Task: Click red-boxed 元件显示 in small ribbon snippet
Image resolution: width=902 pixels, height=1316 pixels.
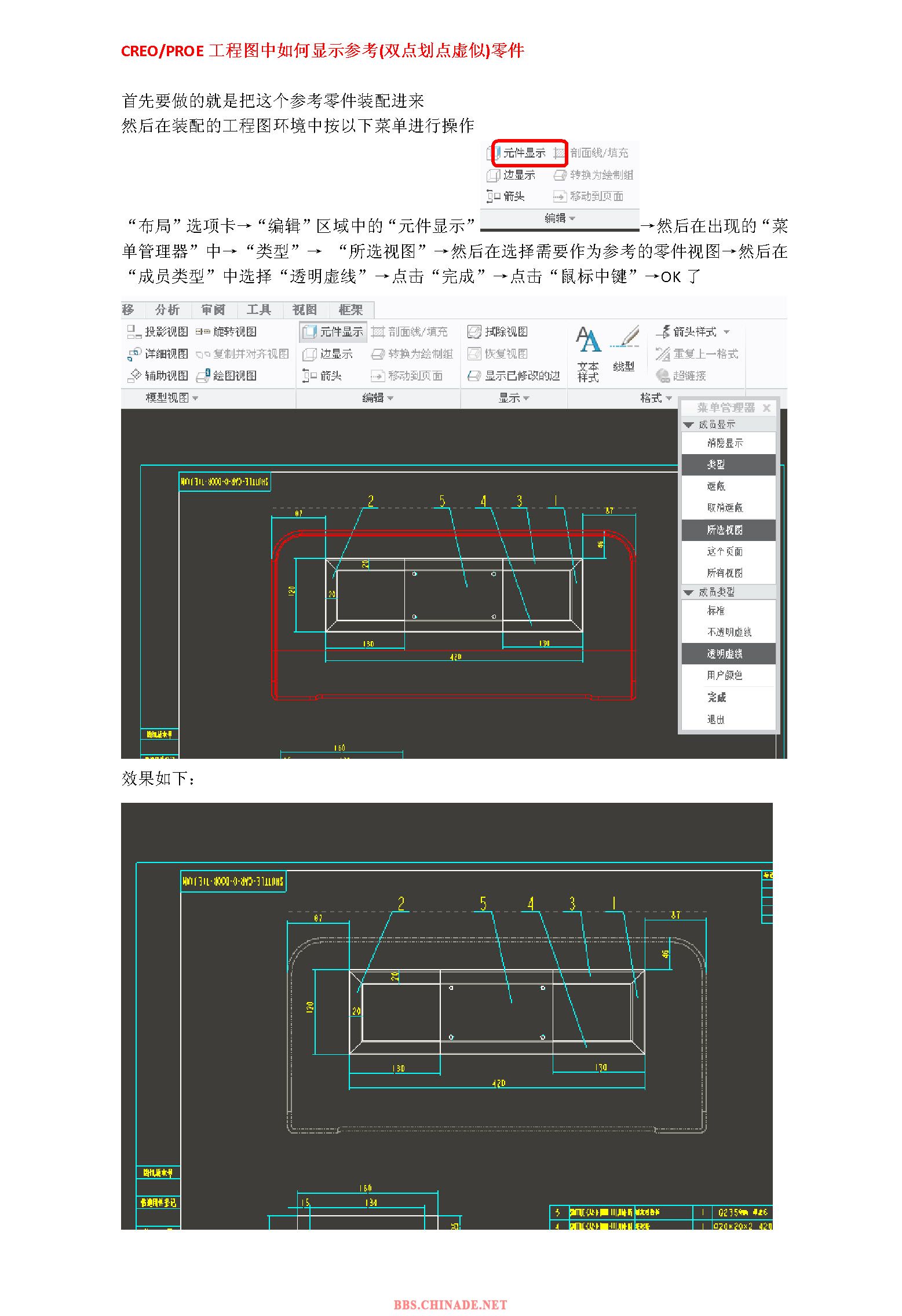Action: [529, 153]
